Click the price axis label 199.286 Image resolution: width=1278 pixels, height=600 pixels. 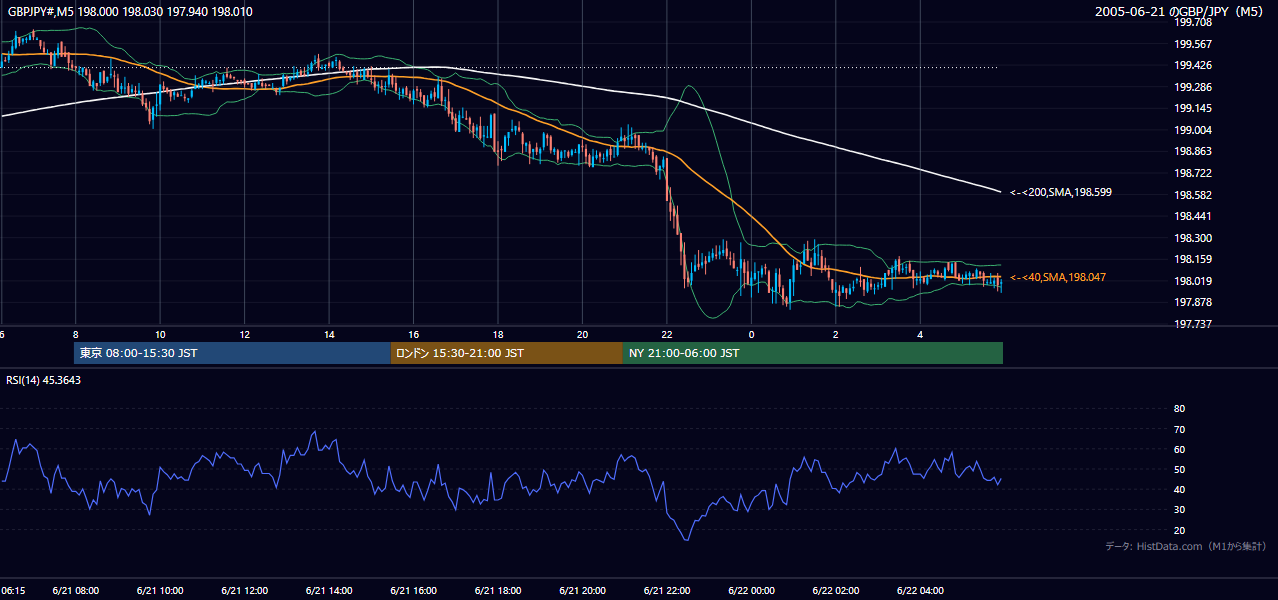[1192, 87]
